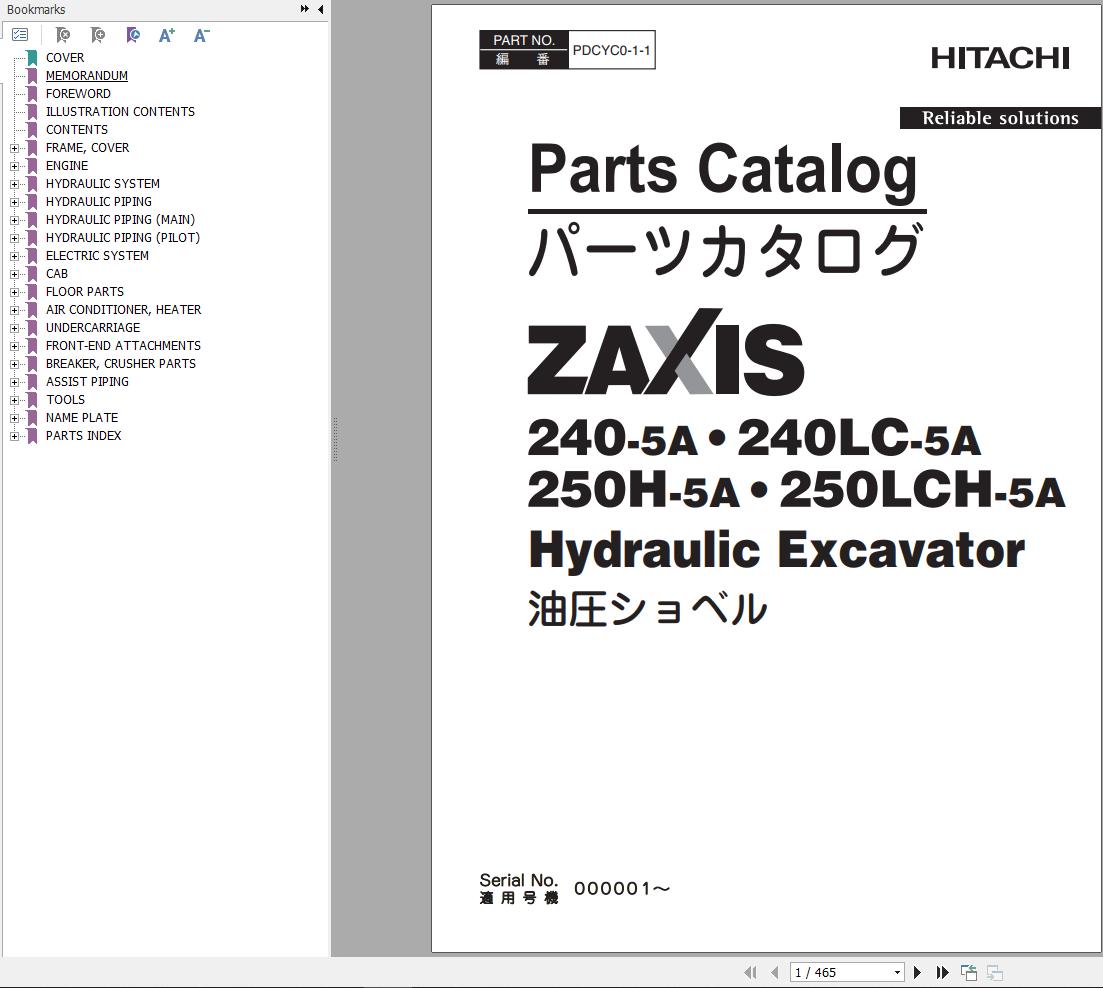Select the HYDRAULIC SYSTEM bookmark label

coord(103,184)
